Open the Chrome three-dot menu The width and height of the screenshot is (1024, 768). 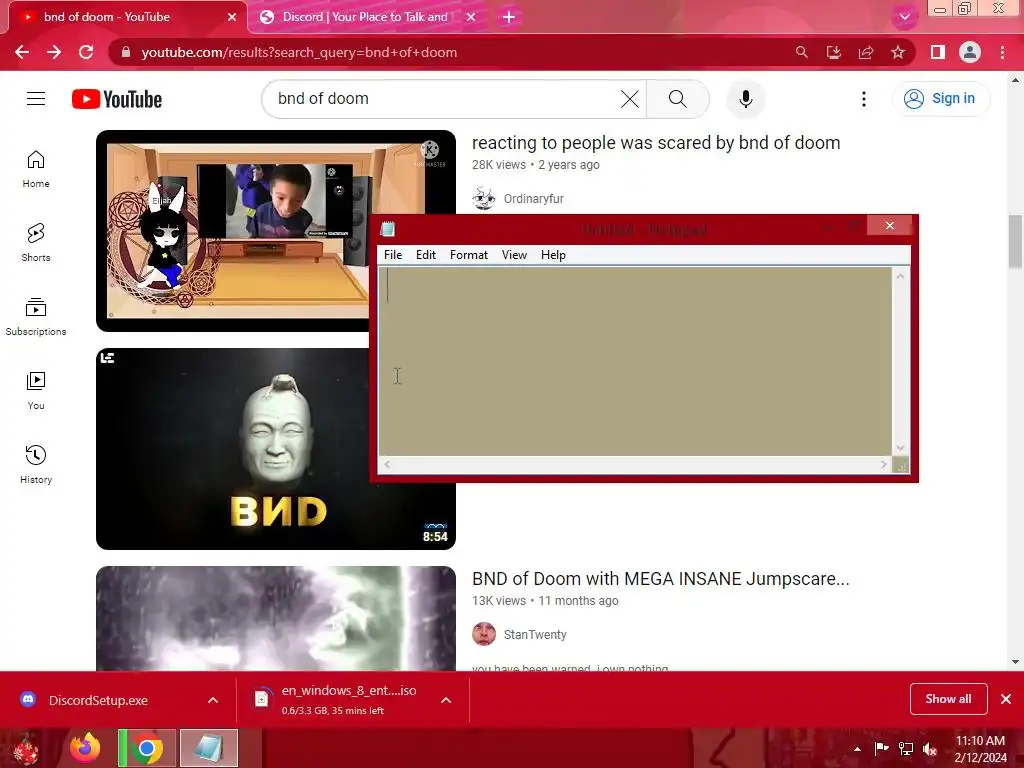click(x=1002, y=52)
